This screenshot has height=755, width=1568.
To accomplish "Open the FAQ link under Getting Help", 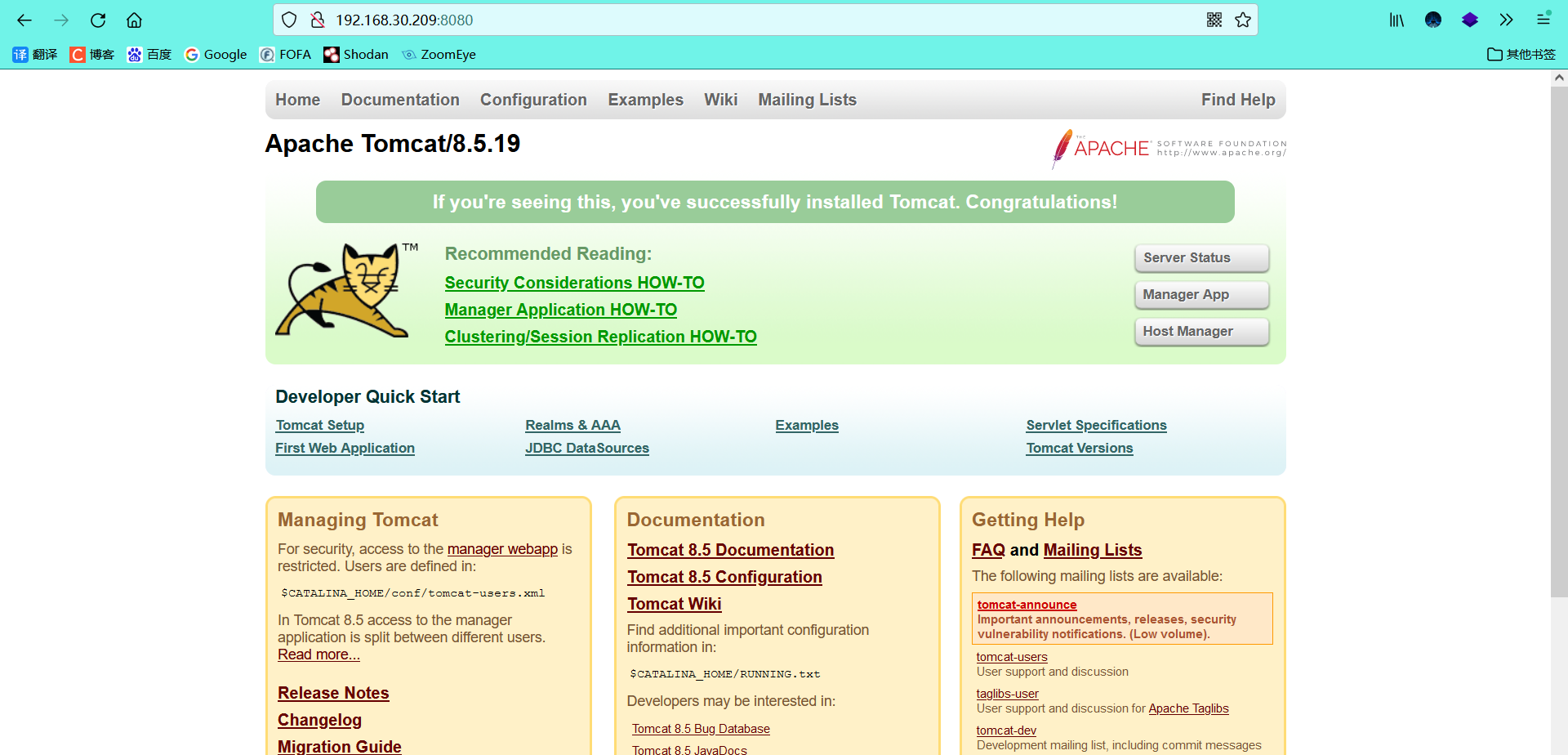I will [x=988, y=550].
